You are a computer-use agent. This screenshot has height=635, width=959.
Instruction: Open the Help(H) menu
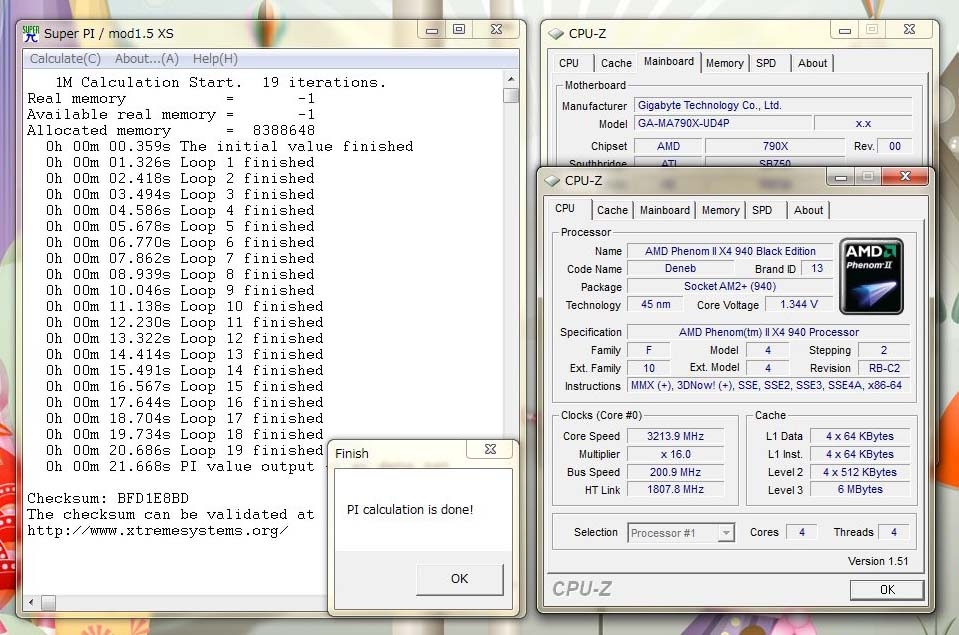(215, 59)
